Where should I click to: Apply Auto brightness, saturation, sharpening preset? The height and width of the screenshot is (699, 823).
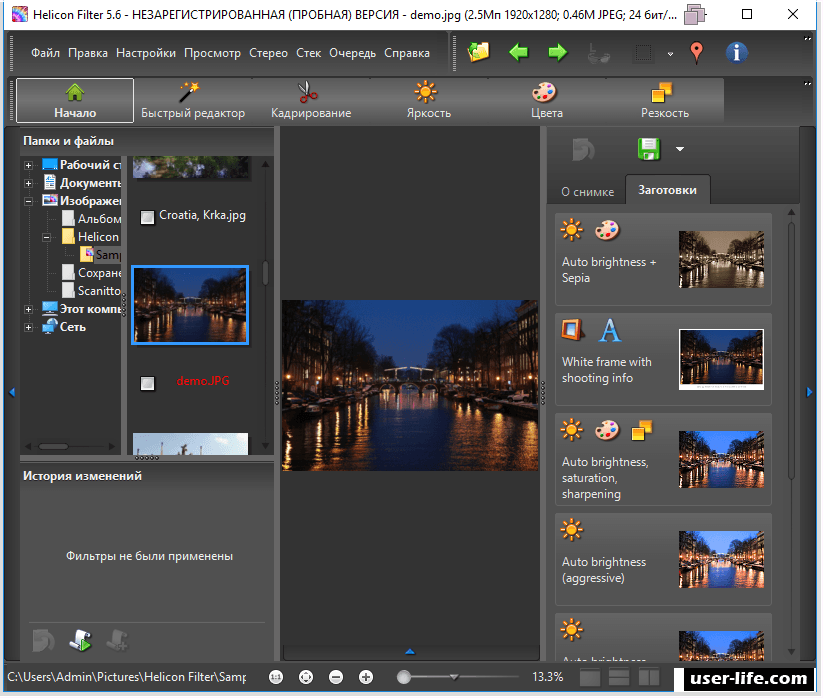[x=663, y=459]
